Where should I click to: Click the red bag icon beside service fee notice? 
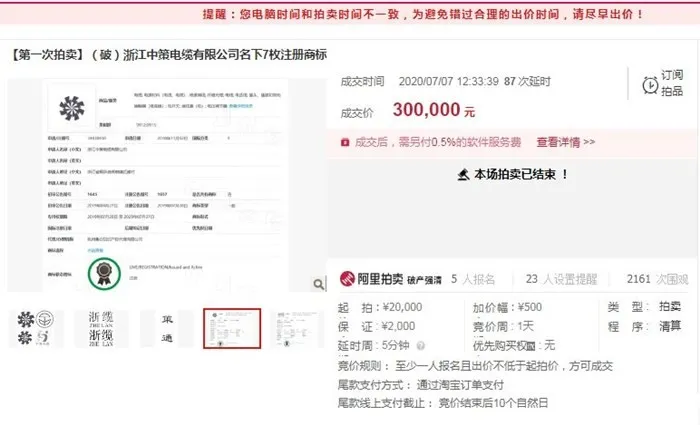[345, 142]
